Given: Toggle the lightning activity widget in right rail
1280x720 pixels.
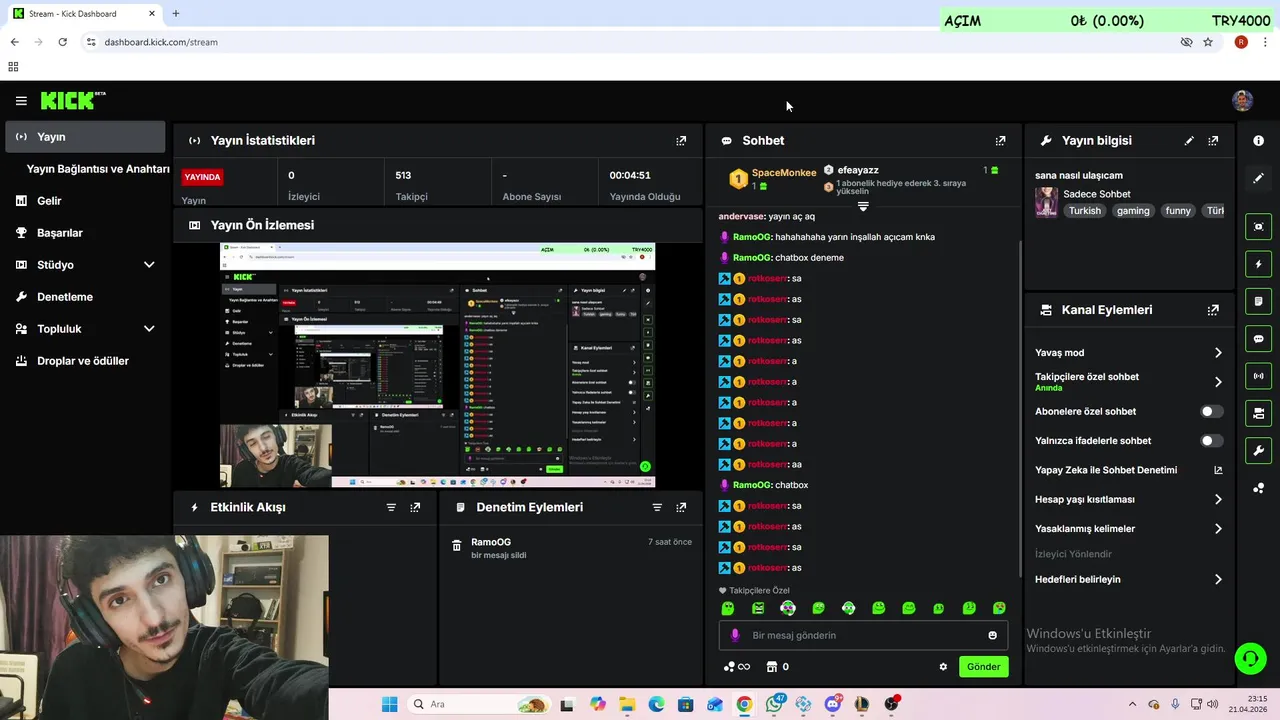Looking at the screenshot, I should 1258,264.
